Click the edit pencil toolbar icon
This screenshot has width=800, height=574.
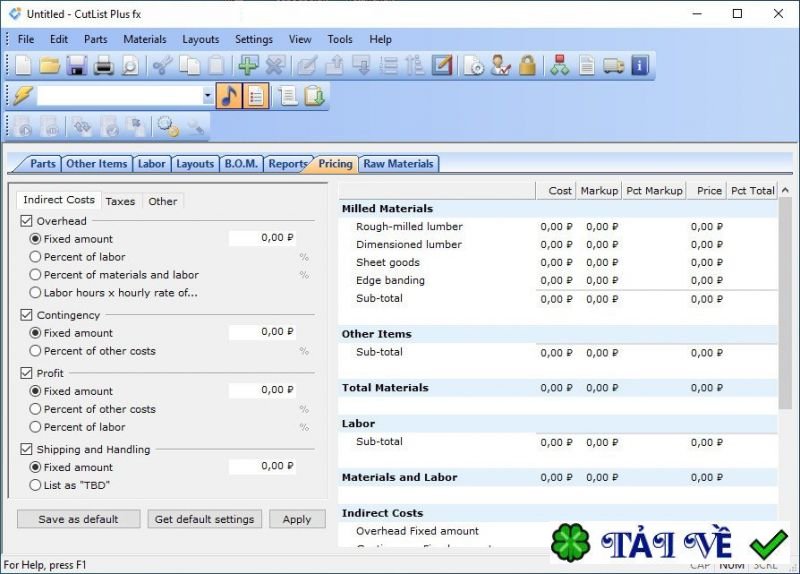308,66
